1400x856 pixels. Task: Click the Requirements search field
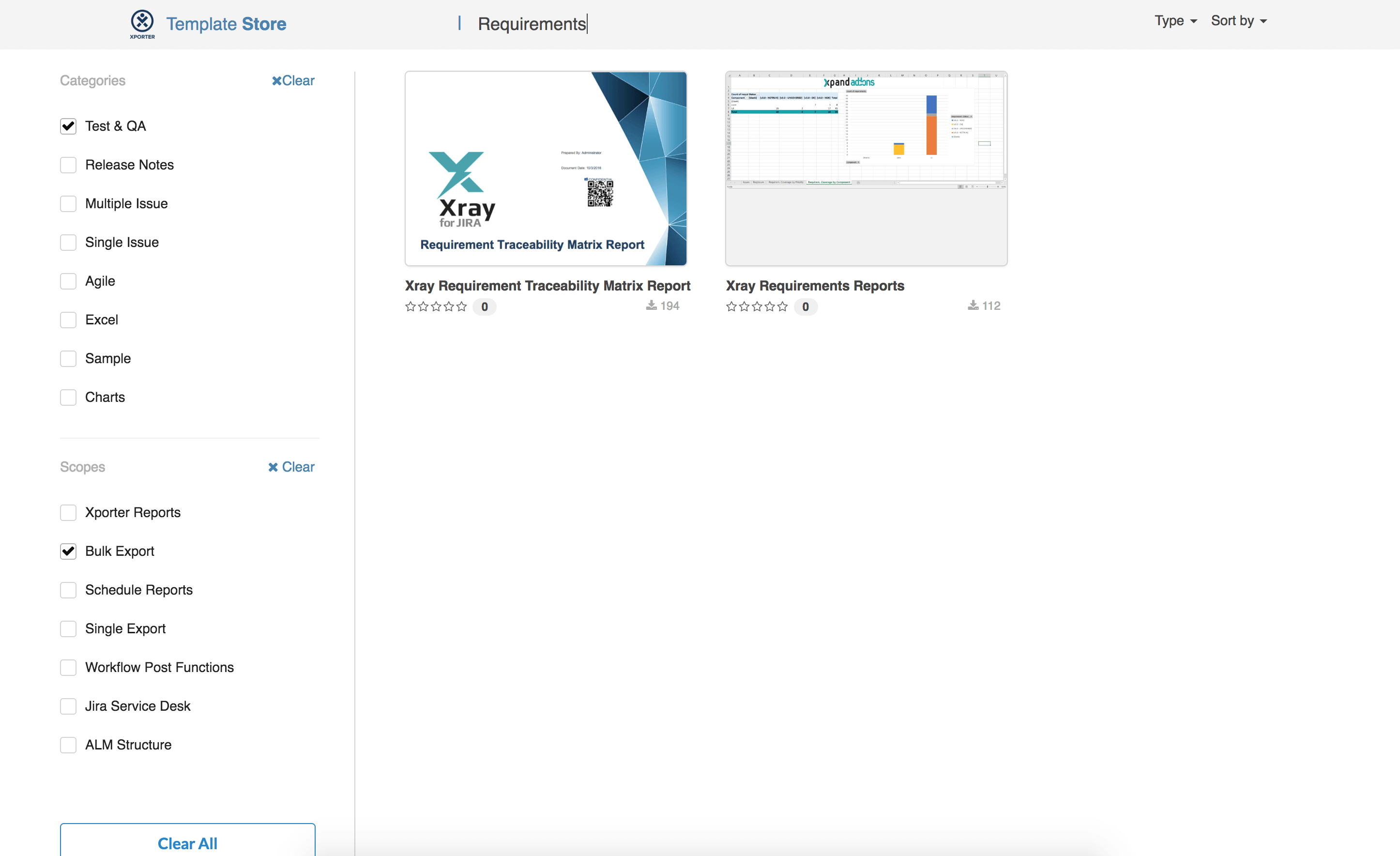coord(532,24)
